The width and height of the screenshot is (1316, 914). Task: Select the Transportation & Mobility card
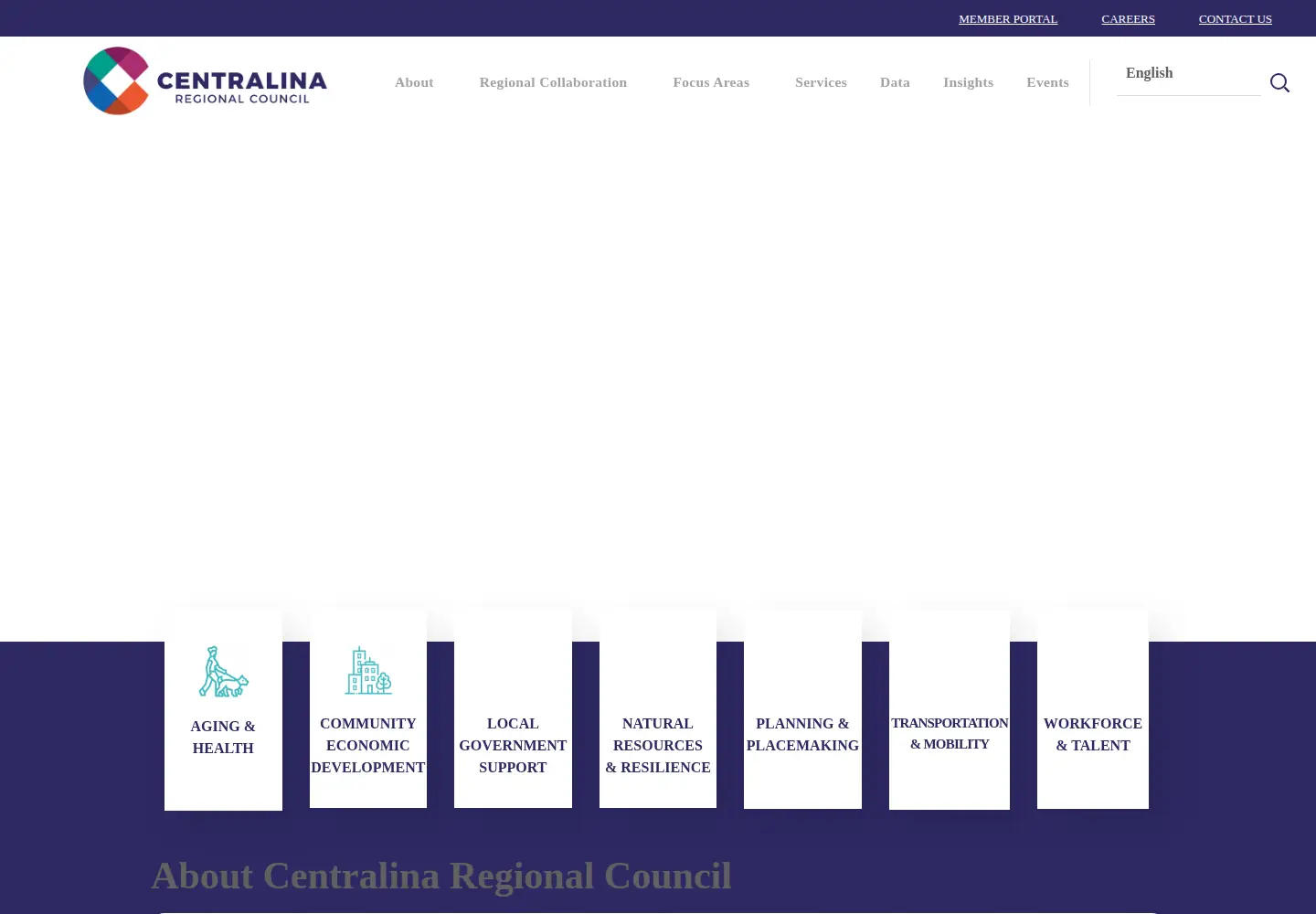point(950,710)
